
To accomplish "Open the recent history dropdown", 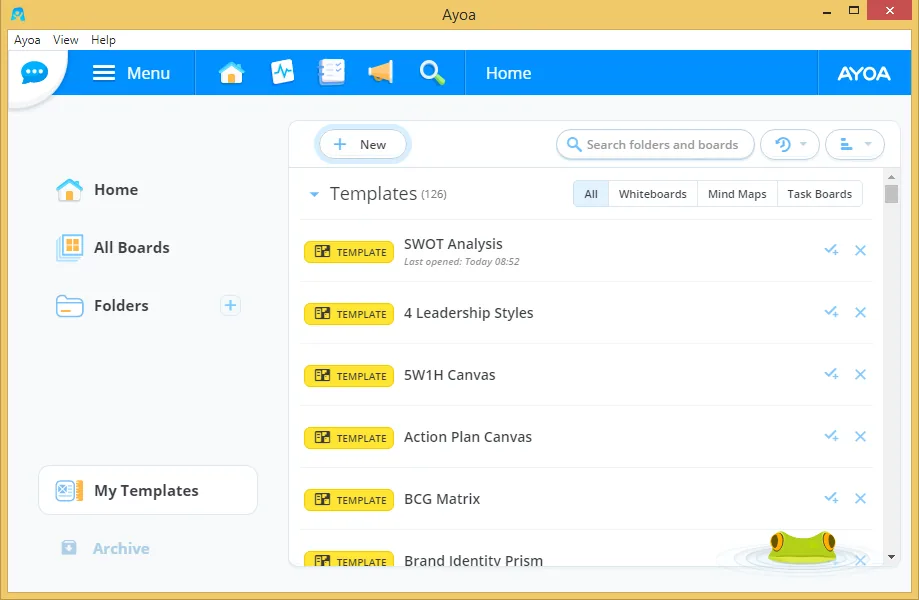I will (789, 144).
